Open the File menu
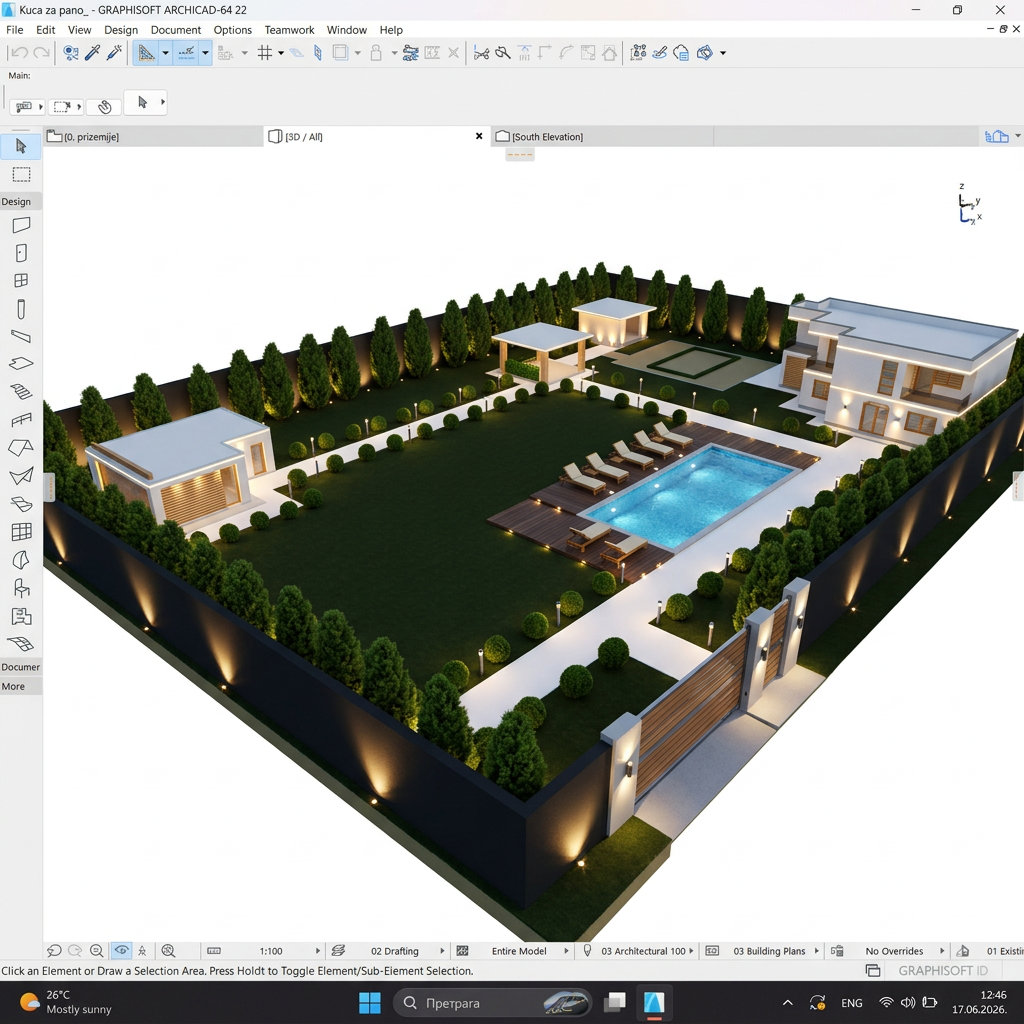 (14, 30)
